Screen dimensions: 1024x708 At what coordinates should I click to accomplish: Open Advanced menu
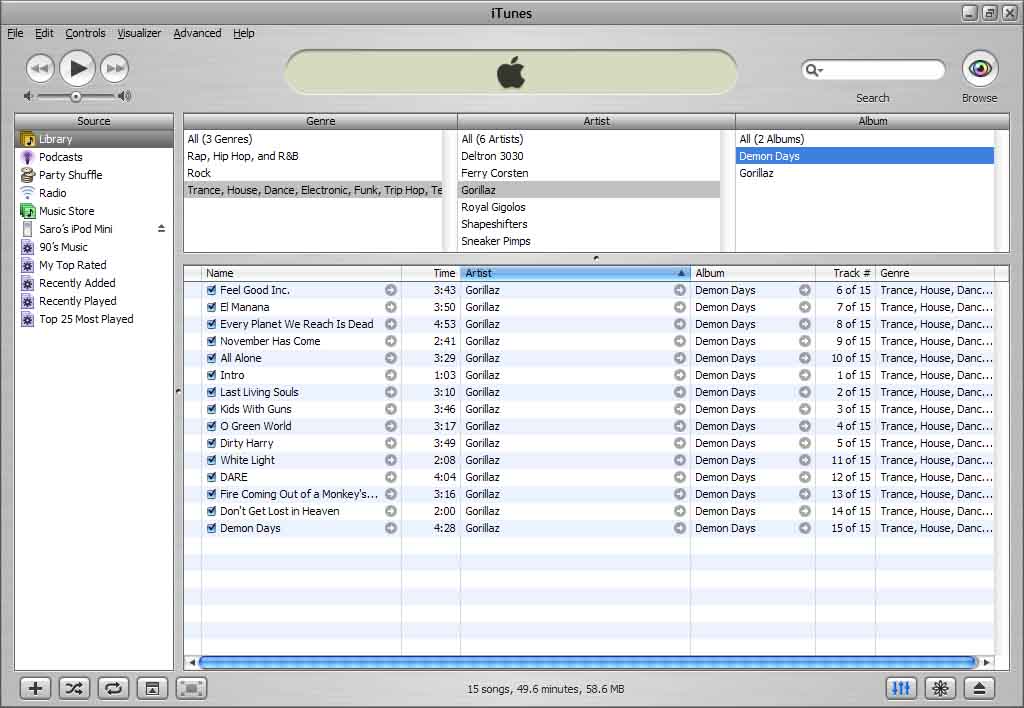pyautogui.click(x=197, y=33)
